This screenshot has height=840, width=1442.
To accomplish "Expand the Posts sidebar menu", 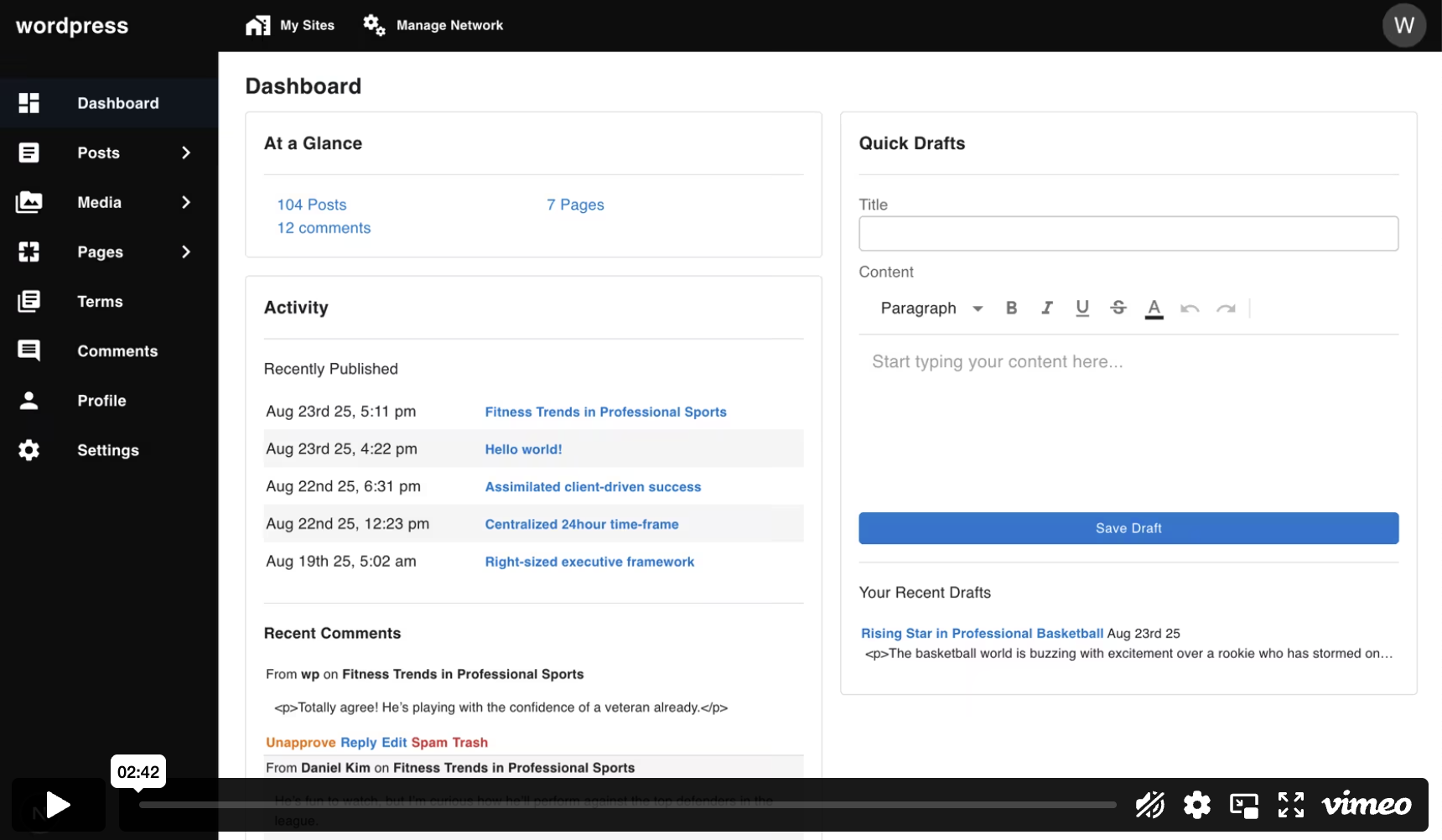I will (185, 153).
